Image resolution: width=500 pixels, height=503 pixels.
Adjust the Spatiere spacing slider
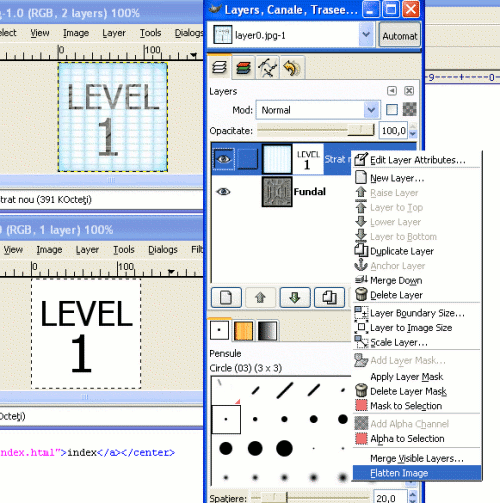(x=310, y=498)
